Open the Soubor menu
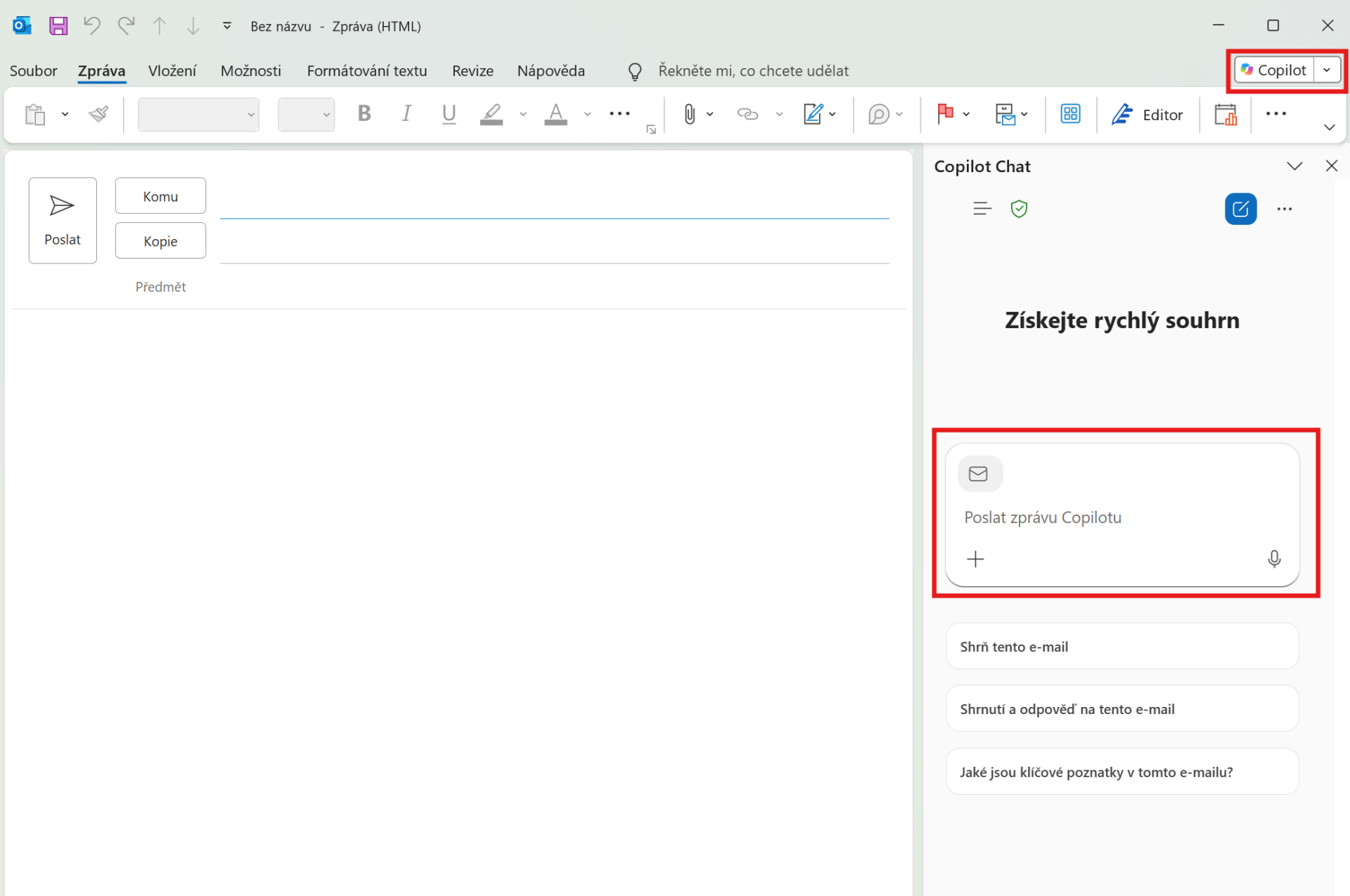Image resolution: width=1350 pixels, height=896 pixels. [33, 70]
